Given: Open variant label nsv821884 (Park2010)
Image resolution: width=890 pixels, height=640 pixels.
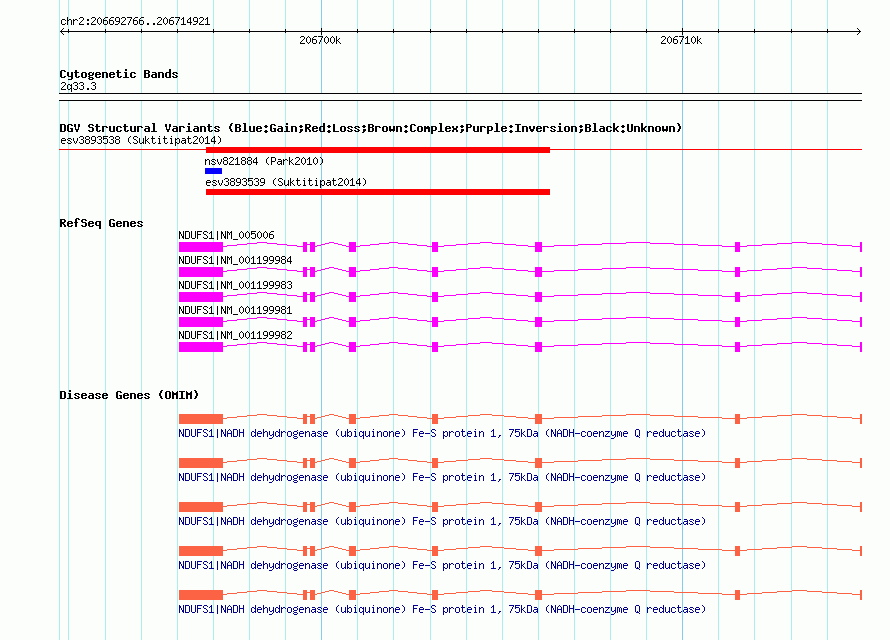Looking at the screenshot, I should pos(264,161).
